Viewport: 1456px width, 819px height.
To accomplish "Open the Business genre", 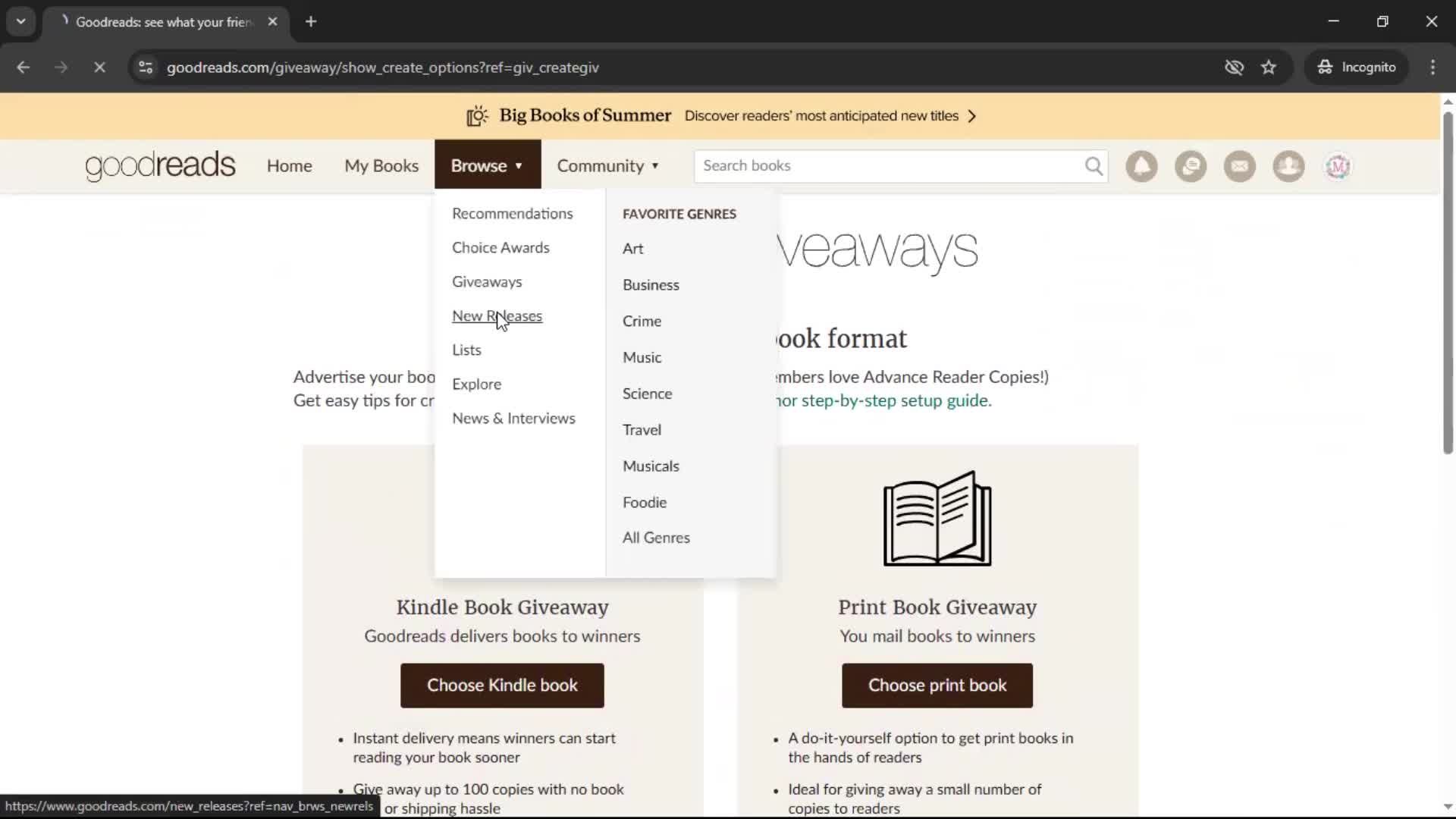I will click(x=651, y=285).
